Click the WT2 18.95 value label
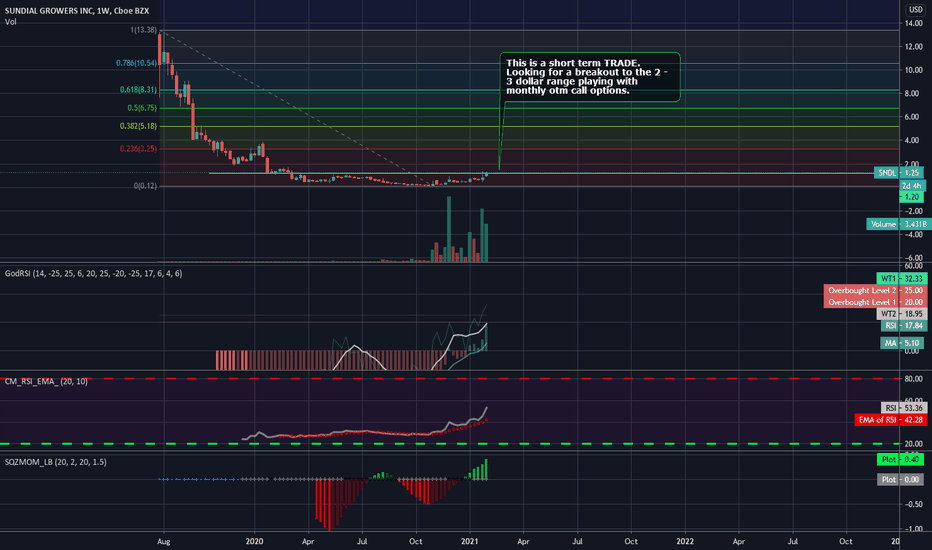This screenshot has width=932, height=550. click(902, 314)
